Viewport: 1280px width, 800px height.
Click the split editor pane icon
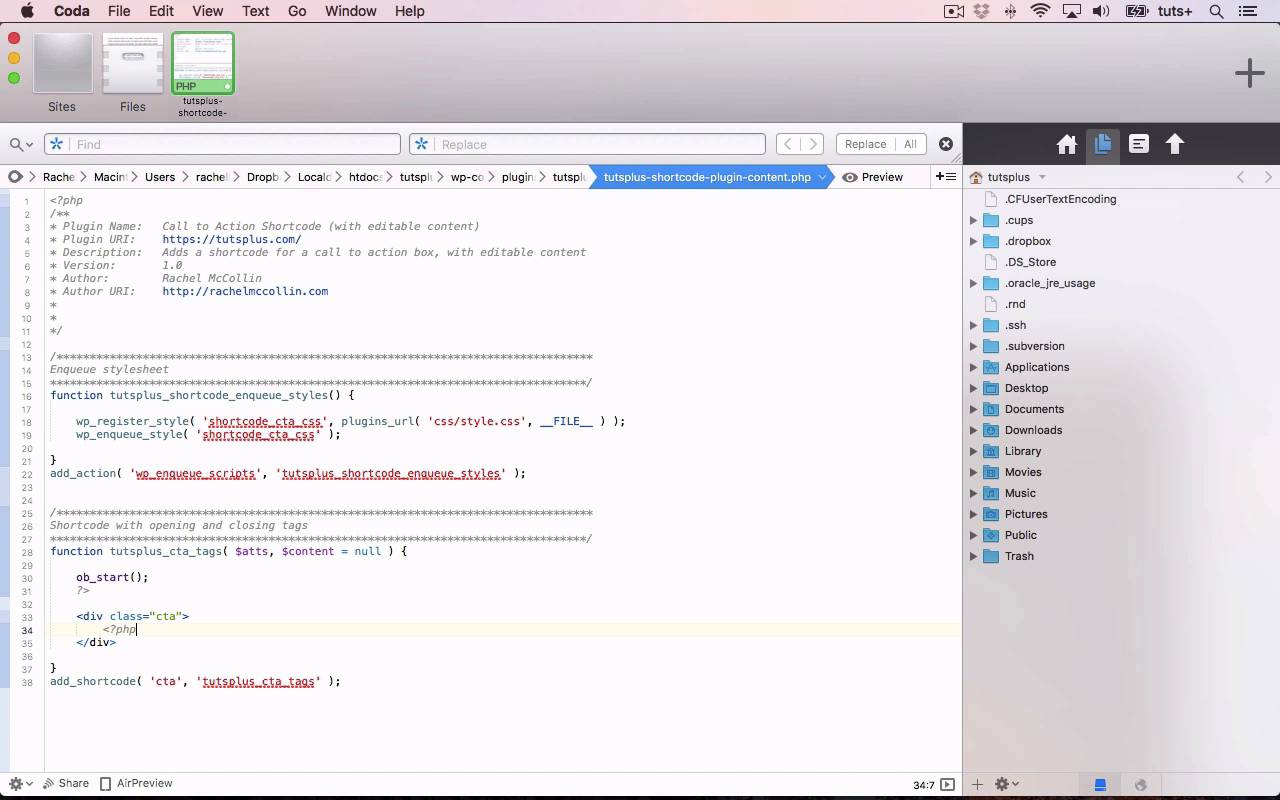pos(945,177)
